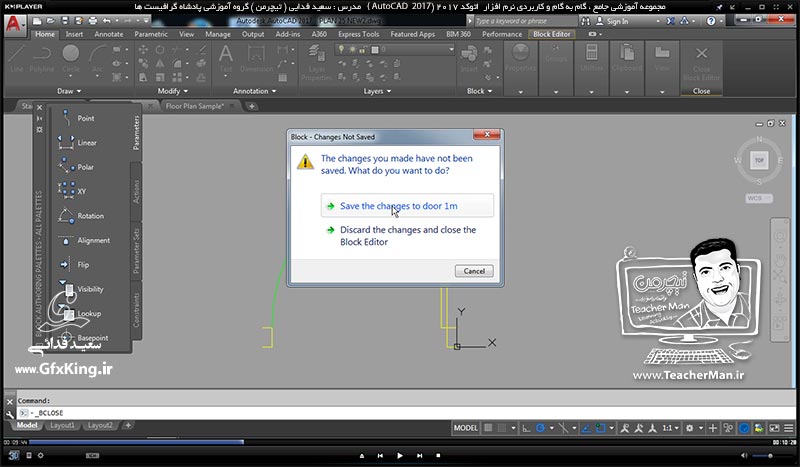Screen dimensions: 800x467
Task: Seek on the KMPlayer progress bar
Action: (398, 442)
